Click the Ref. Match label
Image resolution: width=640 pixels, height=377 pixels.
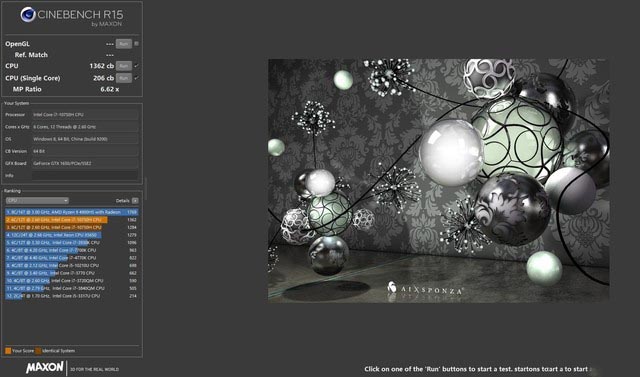tap(31, 55)
